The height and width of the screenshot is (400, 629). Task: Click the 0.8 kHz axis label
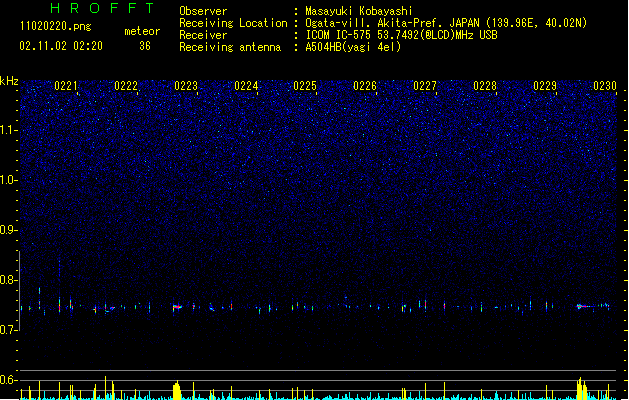8,280
